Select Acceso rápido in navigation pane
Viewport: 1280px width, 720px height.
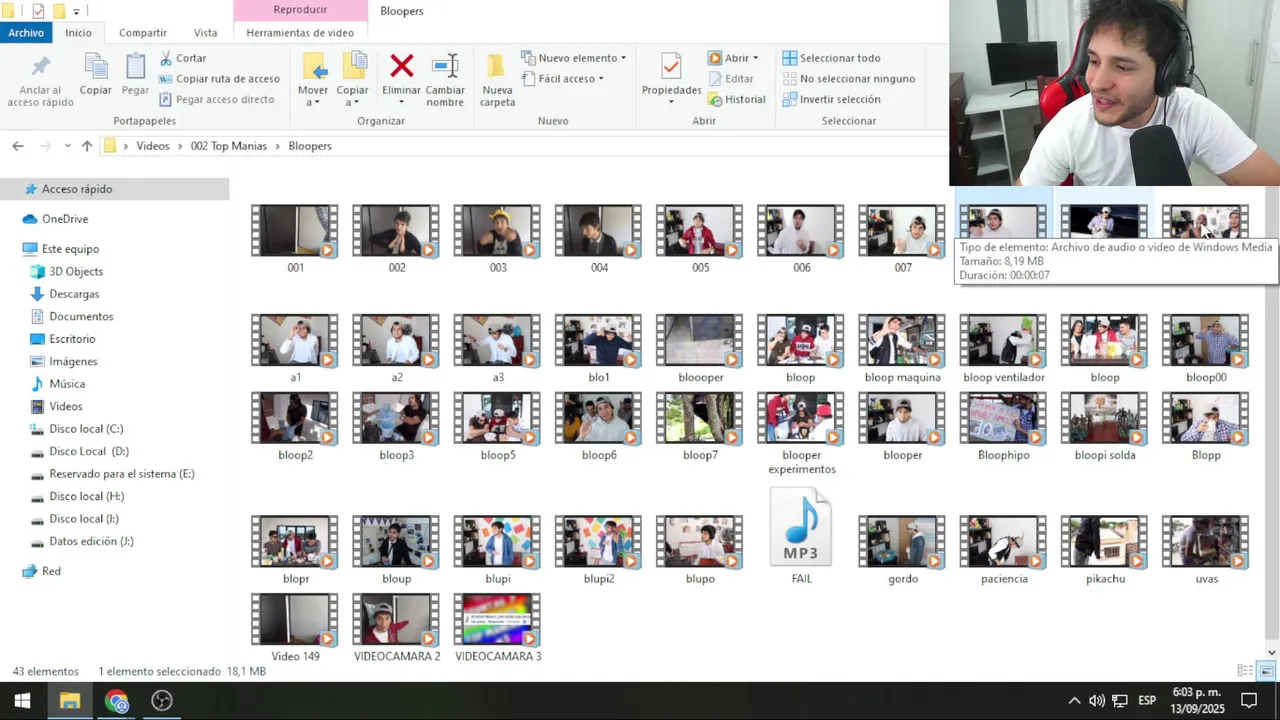click(115, 189)
